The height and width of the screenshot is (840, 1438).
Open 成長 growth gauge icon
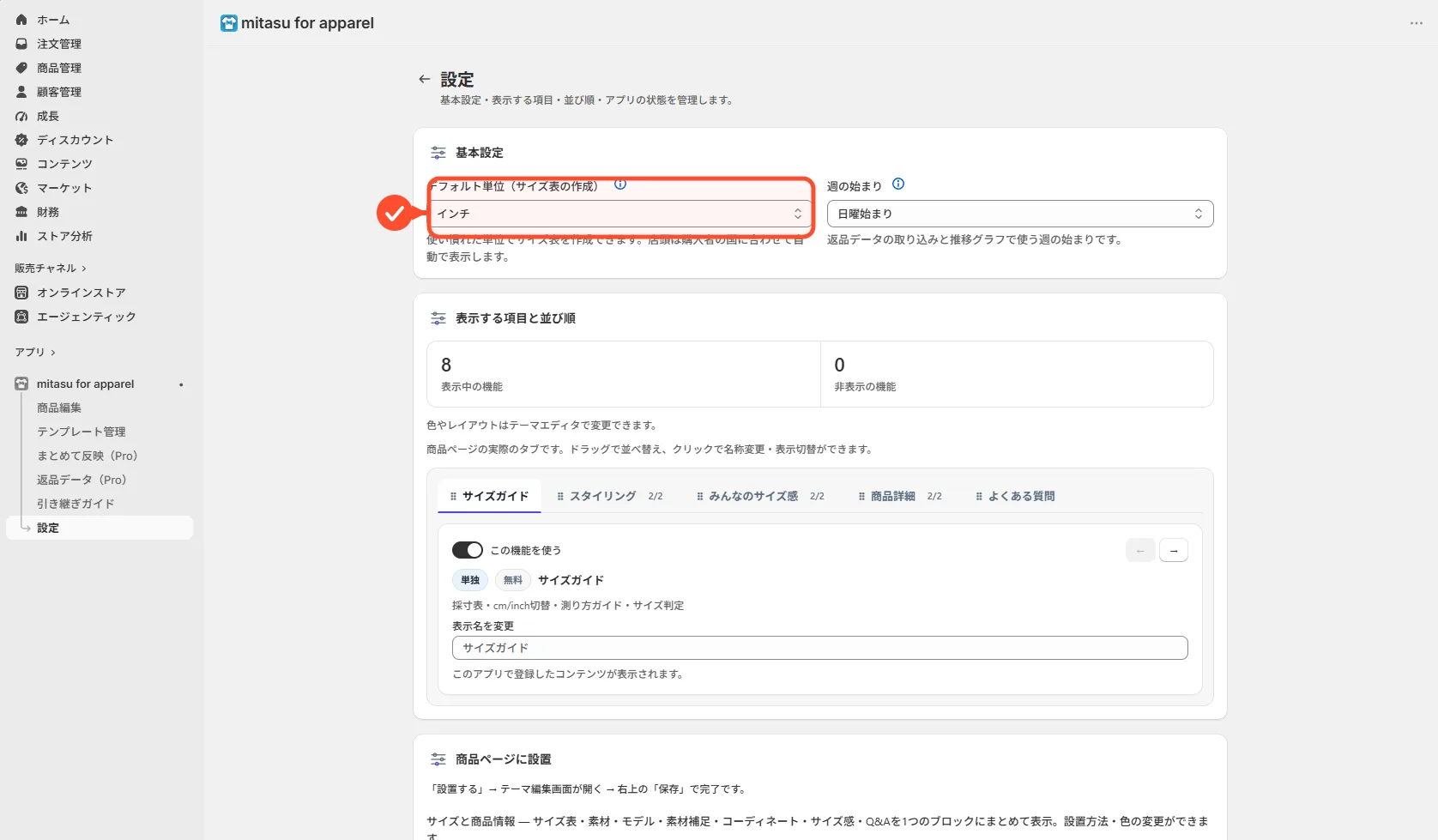point(21,116)
